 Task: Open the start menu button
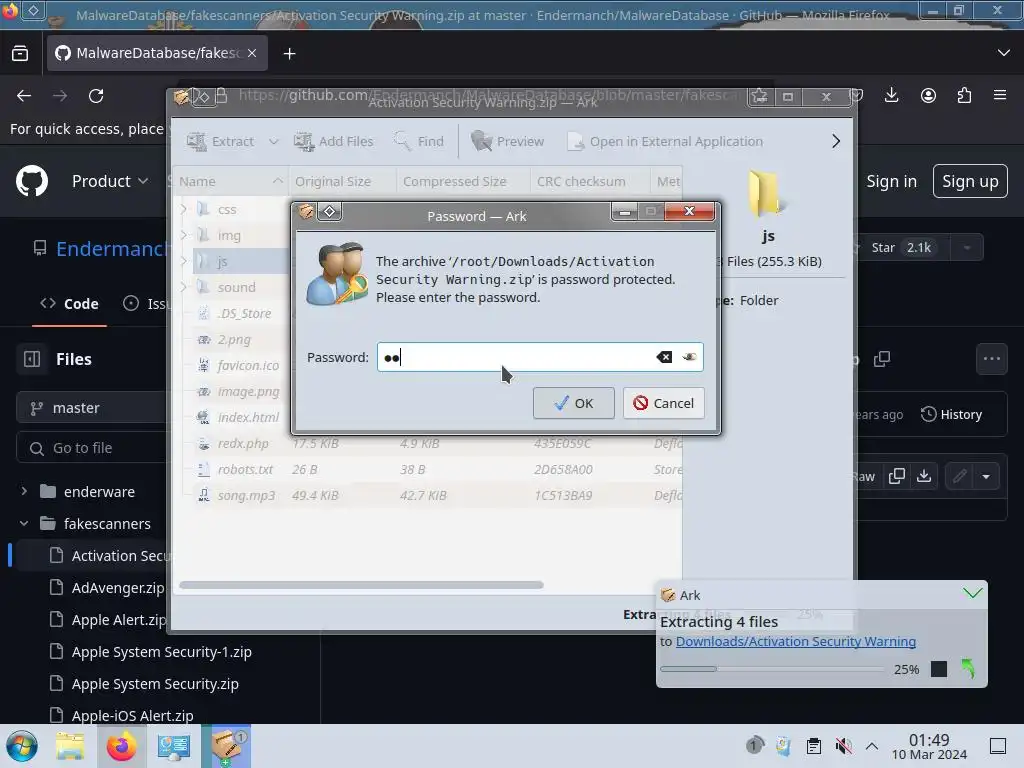tap(22, 746)
